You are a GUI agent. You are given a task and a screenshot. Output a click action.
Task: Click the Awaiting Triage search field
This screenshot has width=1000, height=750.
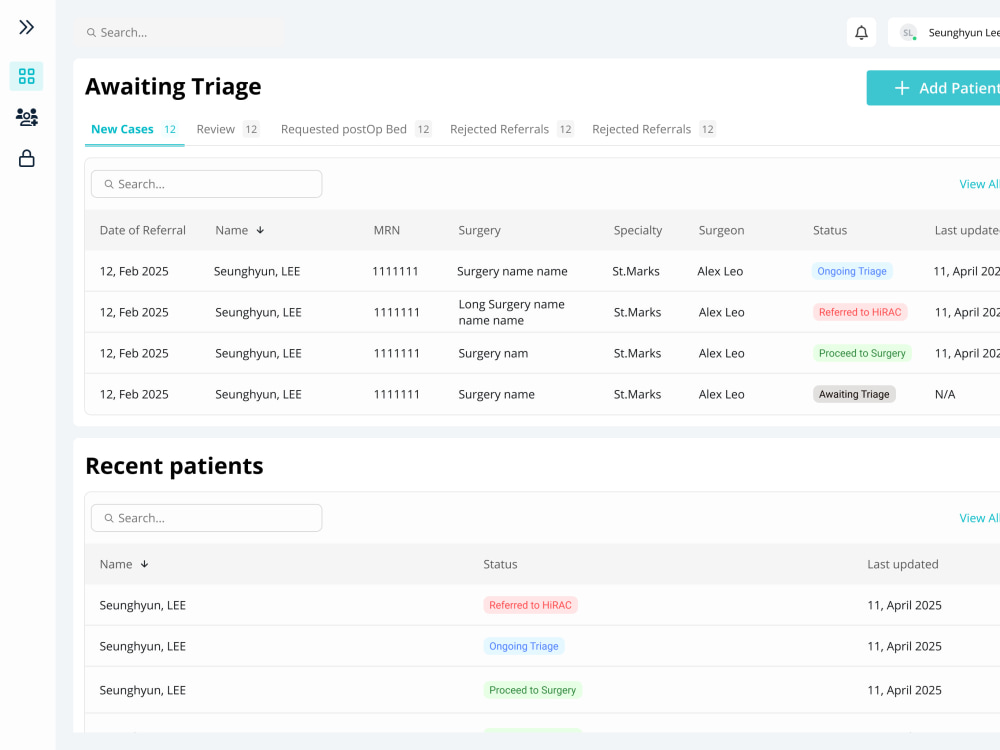coord(206,184)
